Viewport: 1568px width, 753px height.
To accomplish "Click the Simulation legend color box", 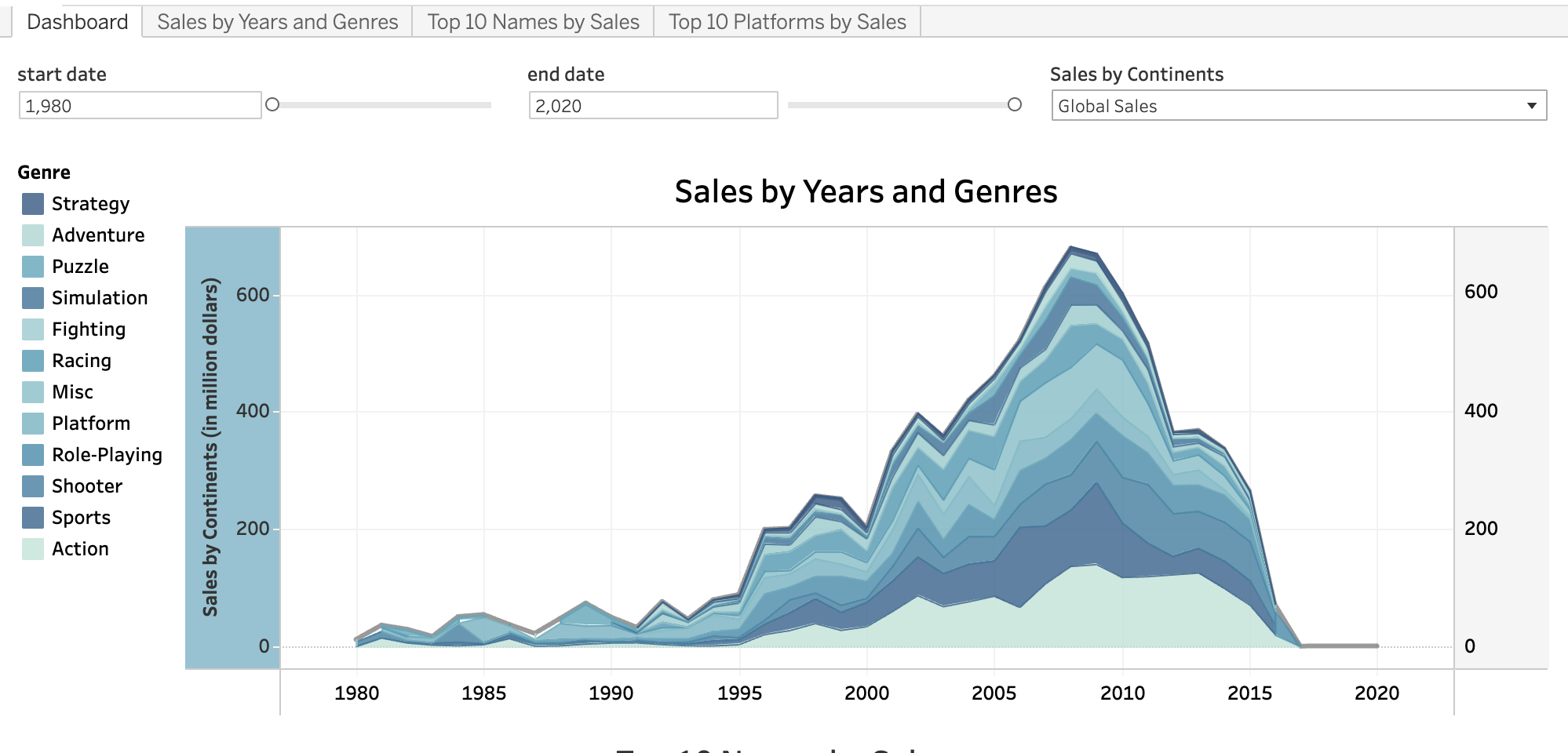I will coord(33,298).
